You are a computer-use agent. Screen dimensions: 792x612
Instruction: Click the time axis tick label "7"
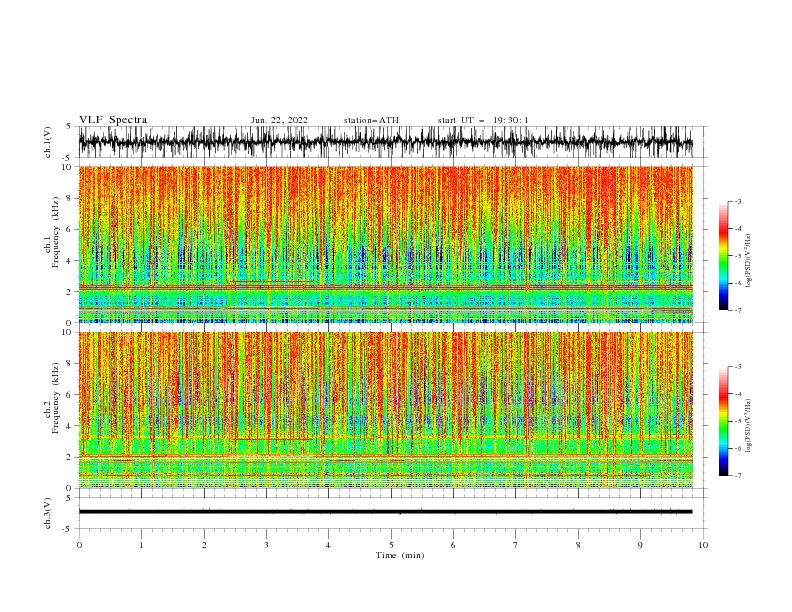(516, 545)
